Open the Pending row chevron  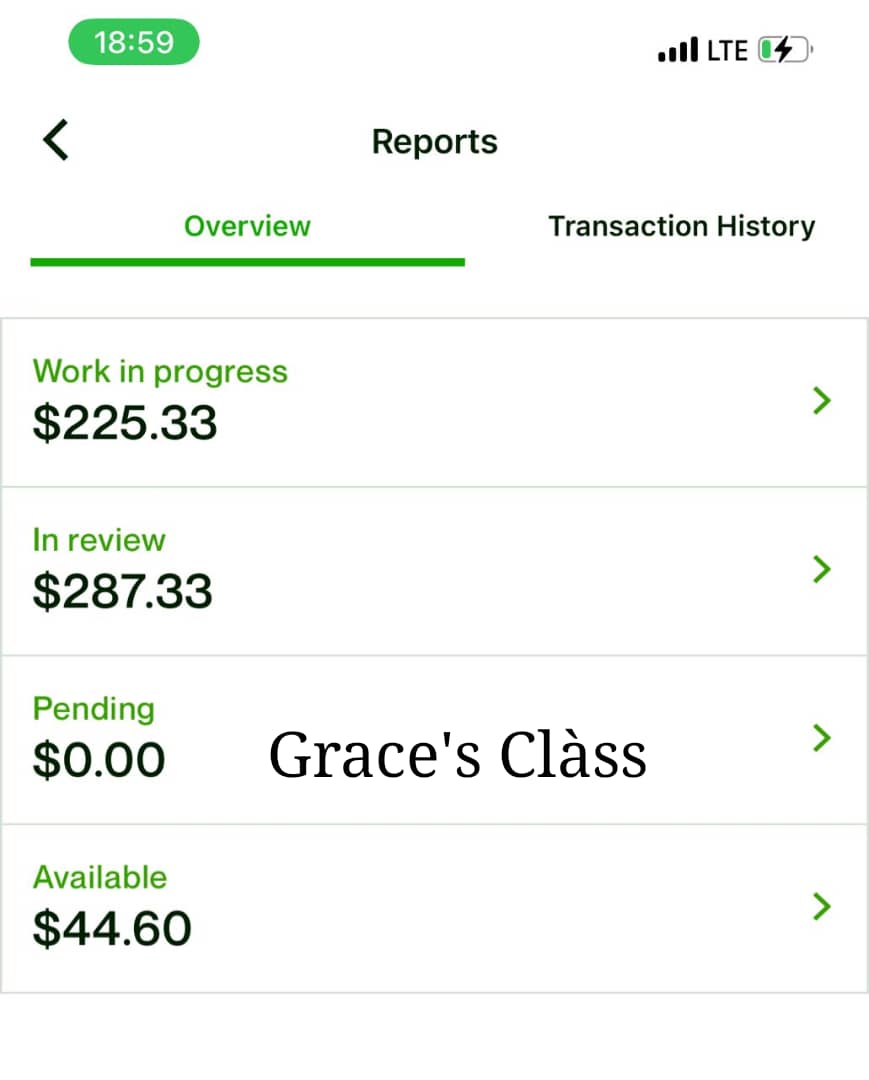821,738
